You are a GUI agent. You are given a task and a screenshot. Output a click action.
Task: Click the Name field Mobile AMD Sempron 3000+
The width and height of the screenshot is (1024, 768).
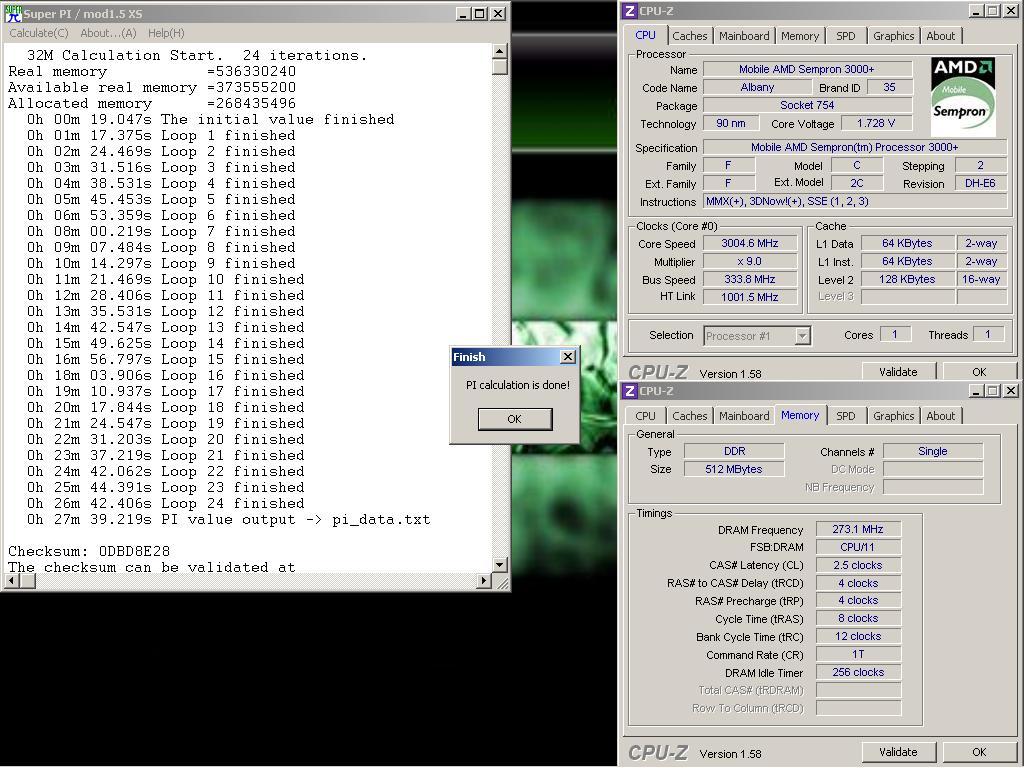807,69
